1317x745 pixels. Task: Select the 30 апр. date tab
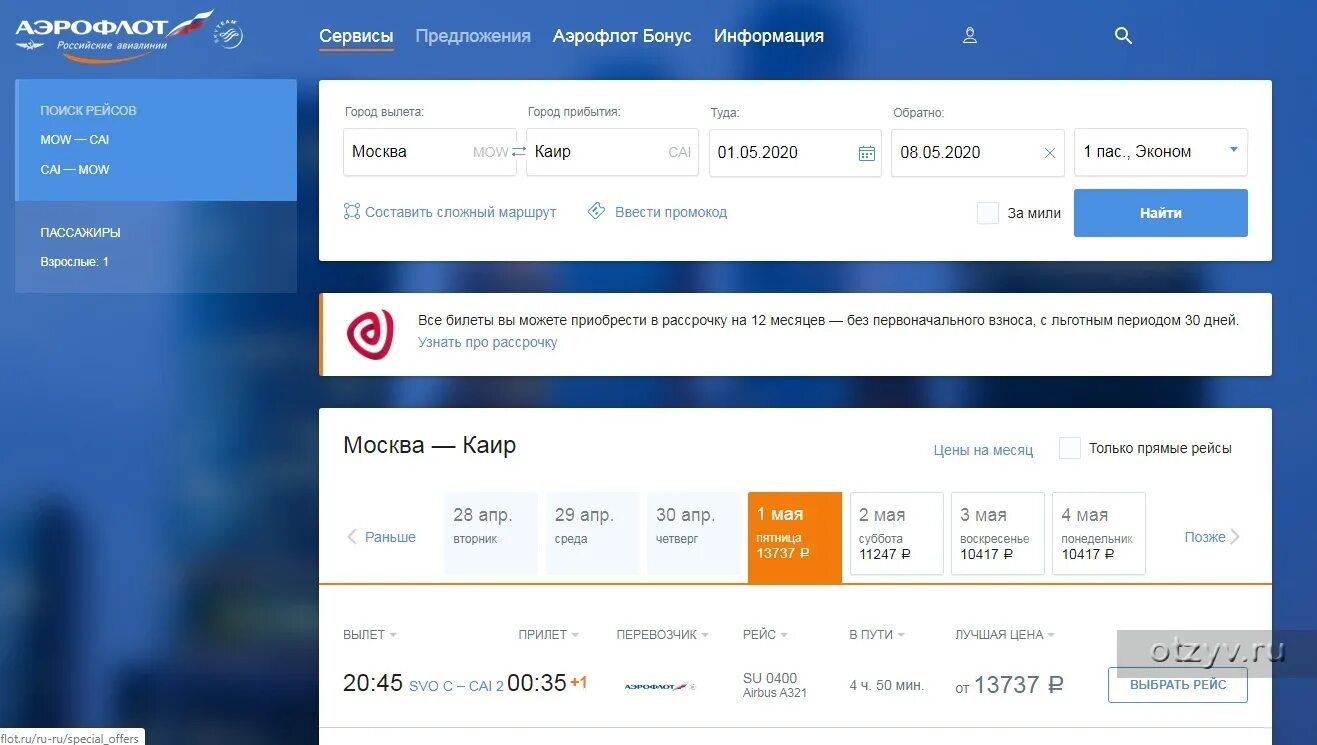pyautogui.click(x=694, y=533)
